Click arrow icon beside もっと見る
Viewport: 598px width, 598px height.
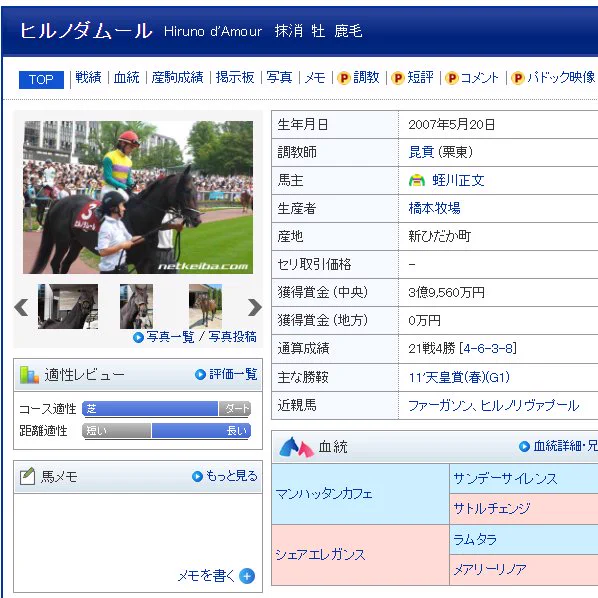tap(197, 476)
